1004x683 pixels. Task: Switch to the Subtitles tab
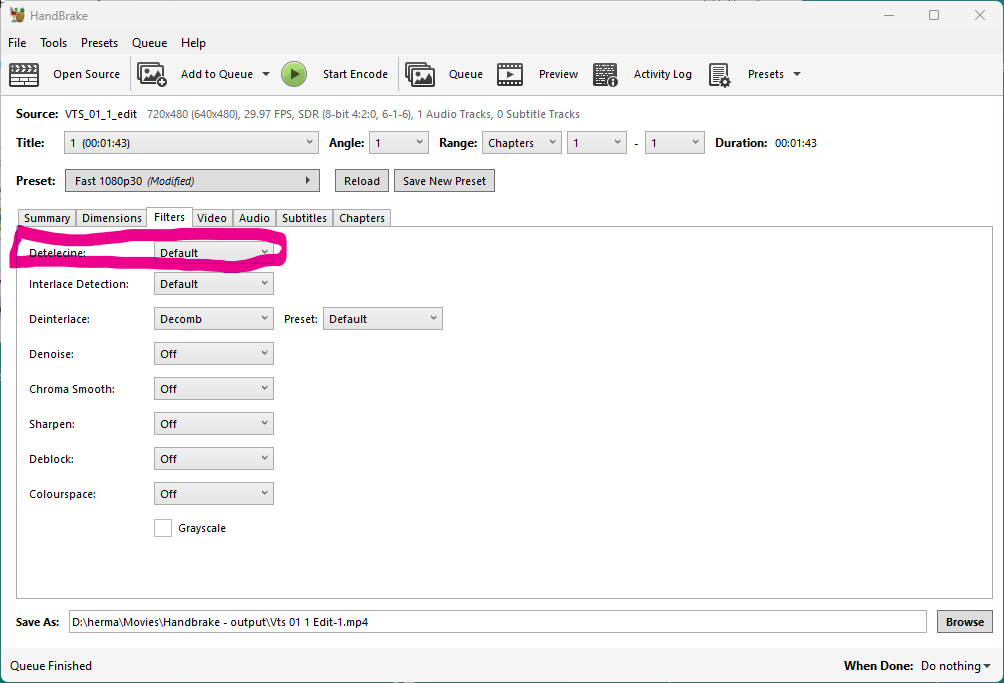[304, 218]
